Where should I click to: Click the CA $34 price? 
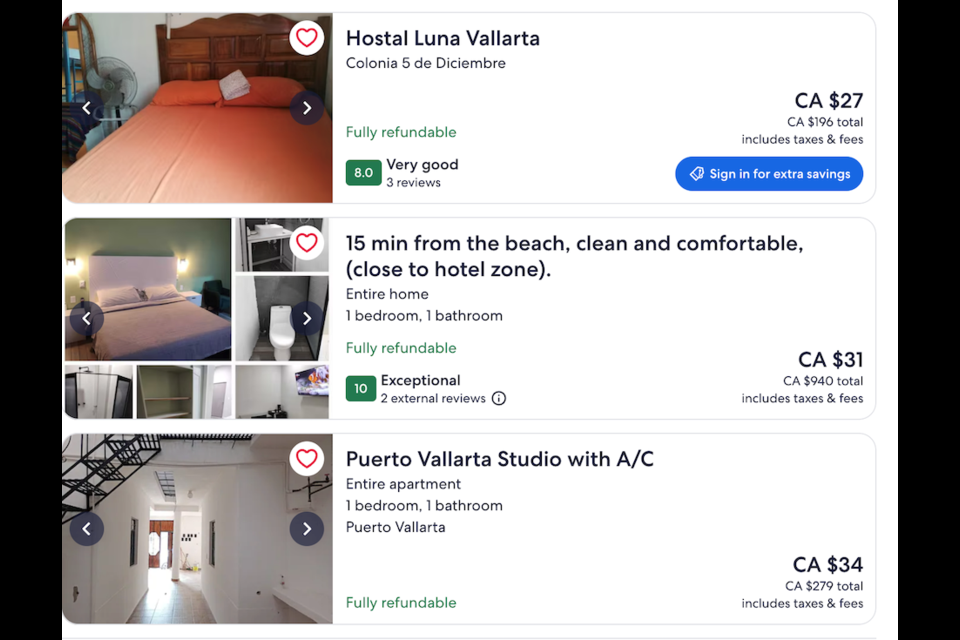tap(828, 564)
